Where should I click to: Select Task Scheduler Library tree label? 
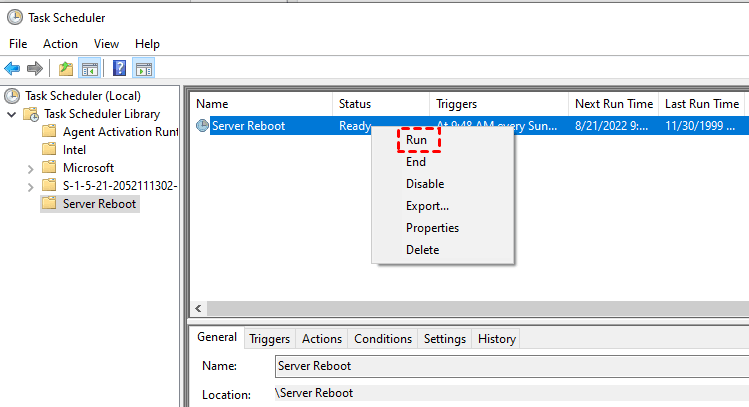click(x=102, y=114)
